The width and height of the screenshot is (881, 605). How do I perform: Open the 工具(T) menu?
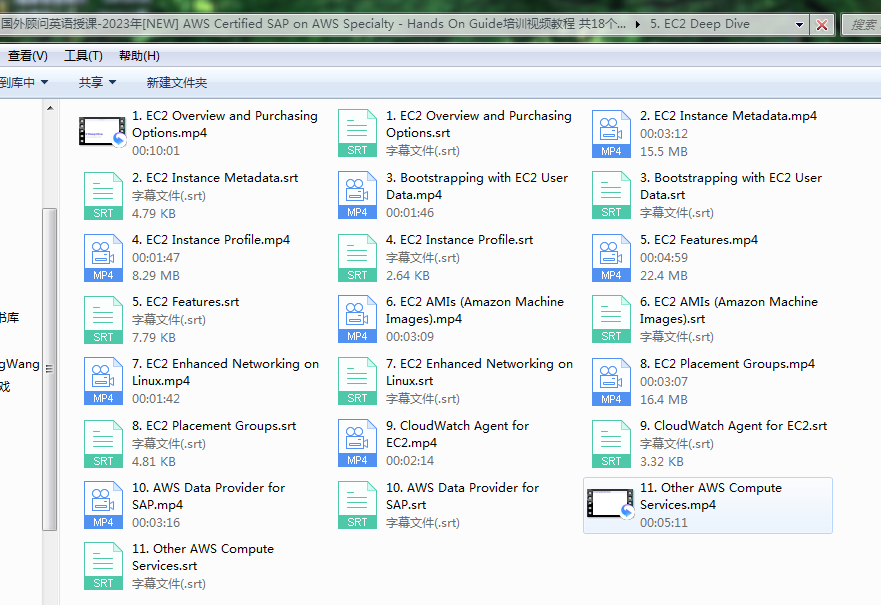point(83,56)
